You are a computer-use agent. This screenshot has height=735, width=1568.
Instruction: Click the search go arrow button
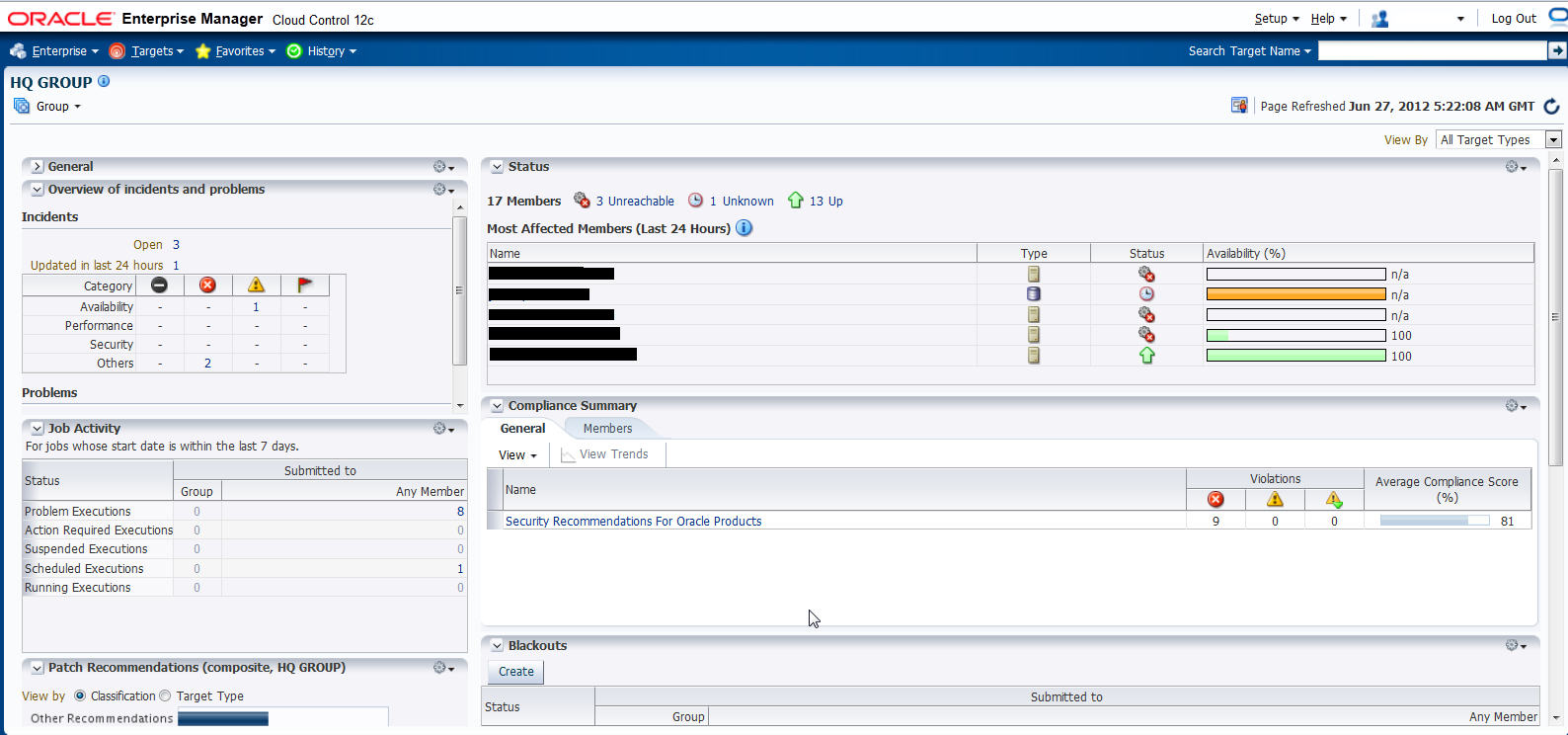point(1557,50)
